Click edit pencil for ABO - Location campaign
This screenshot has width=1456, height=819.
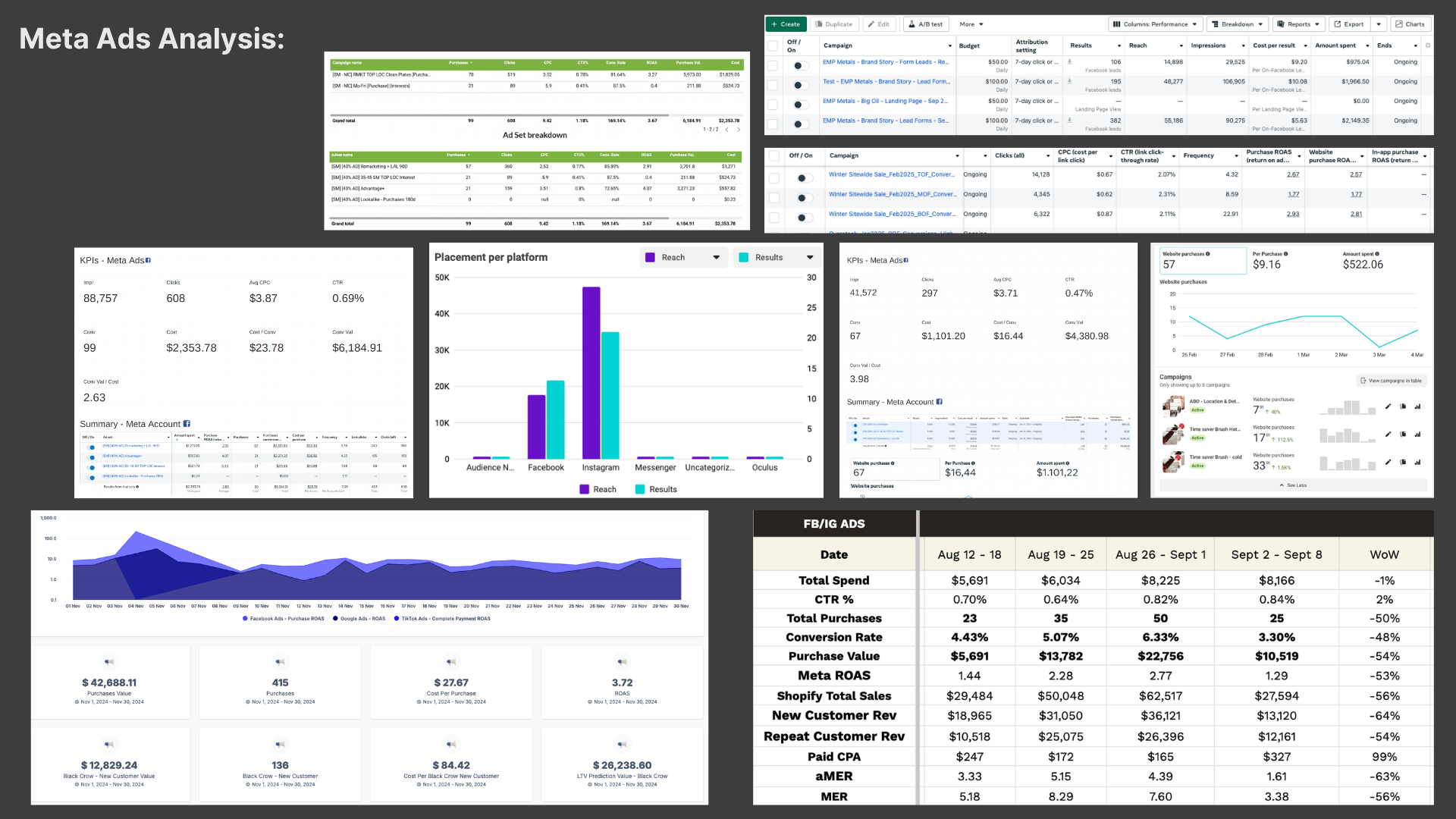coord(1388,406)
